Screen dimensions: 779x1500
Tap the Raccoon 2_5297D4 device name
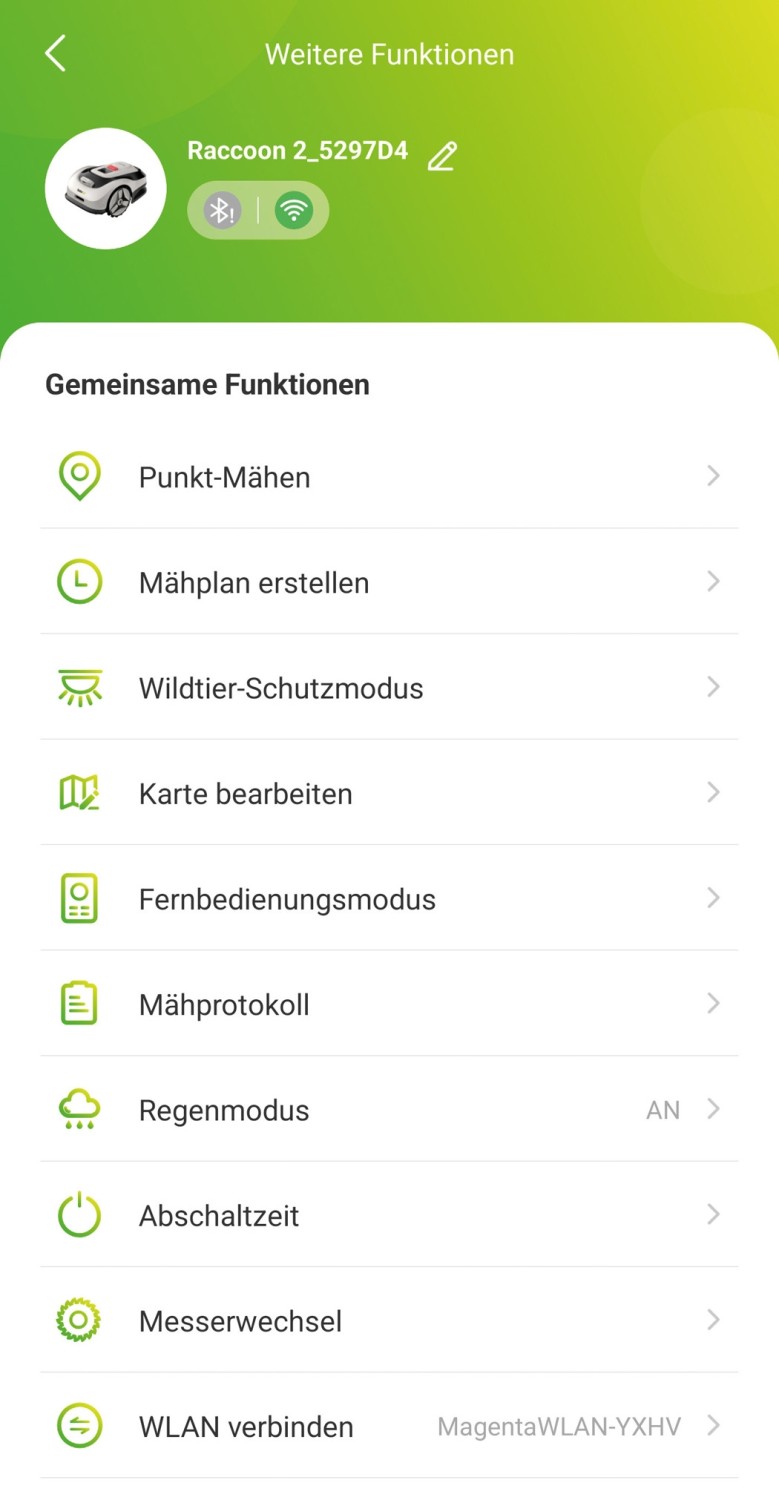297,151
